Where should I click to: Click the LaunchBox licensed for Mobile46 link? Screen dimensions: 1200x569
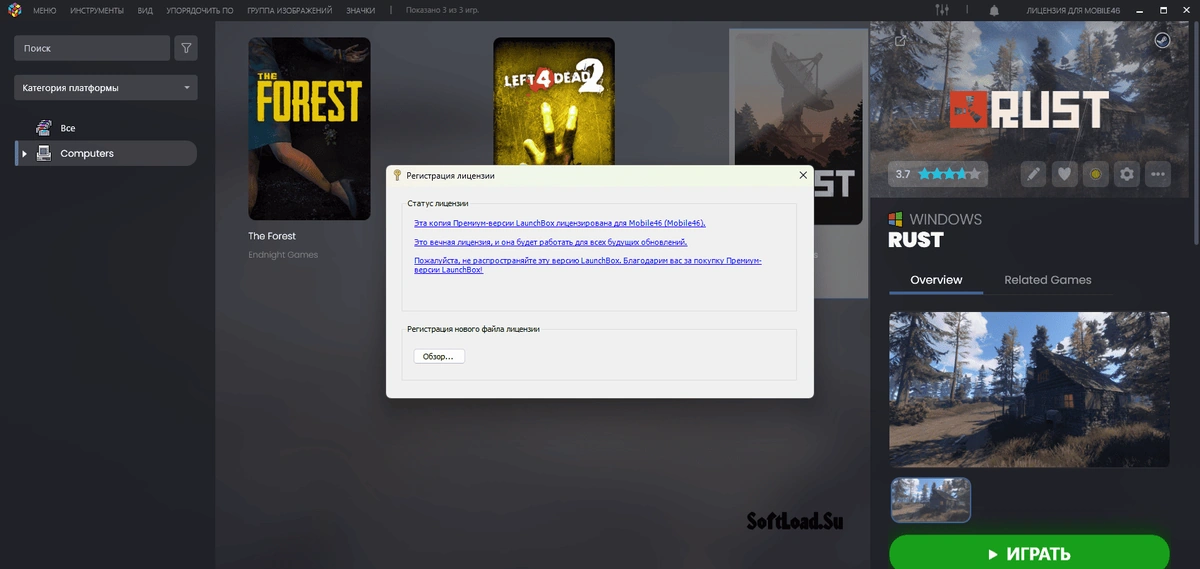point(559,223)
